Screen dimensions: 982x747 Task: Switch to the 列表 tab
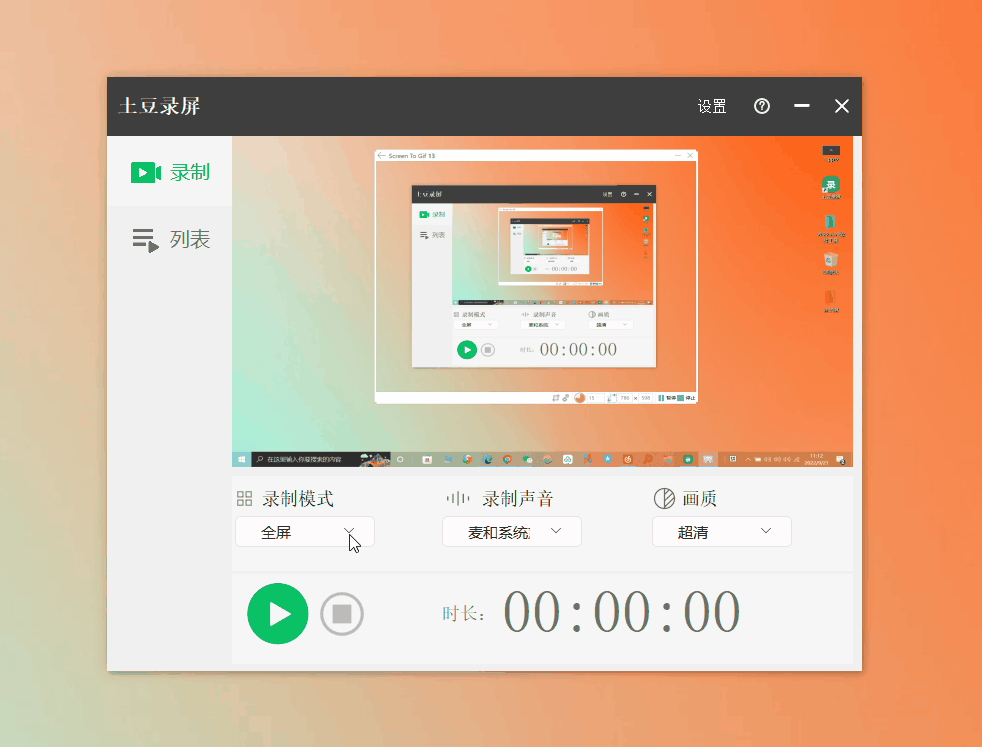click(170, 239)
